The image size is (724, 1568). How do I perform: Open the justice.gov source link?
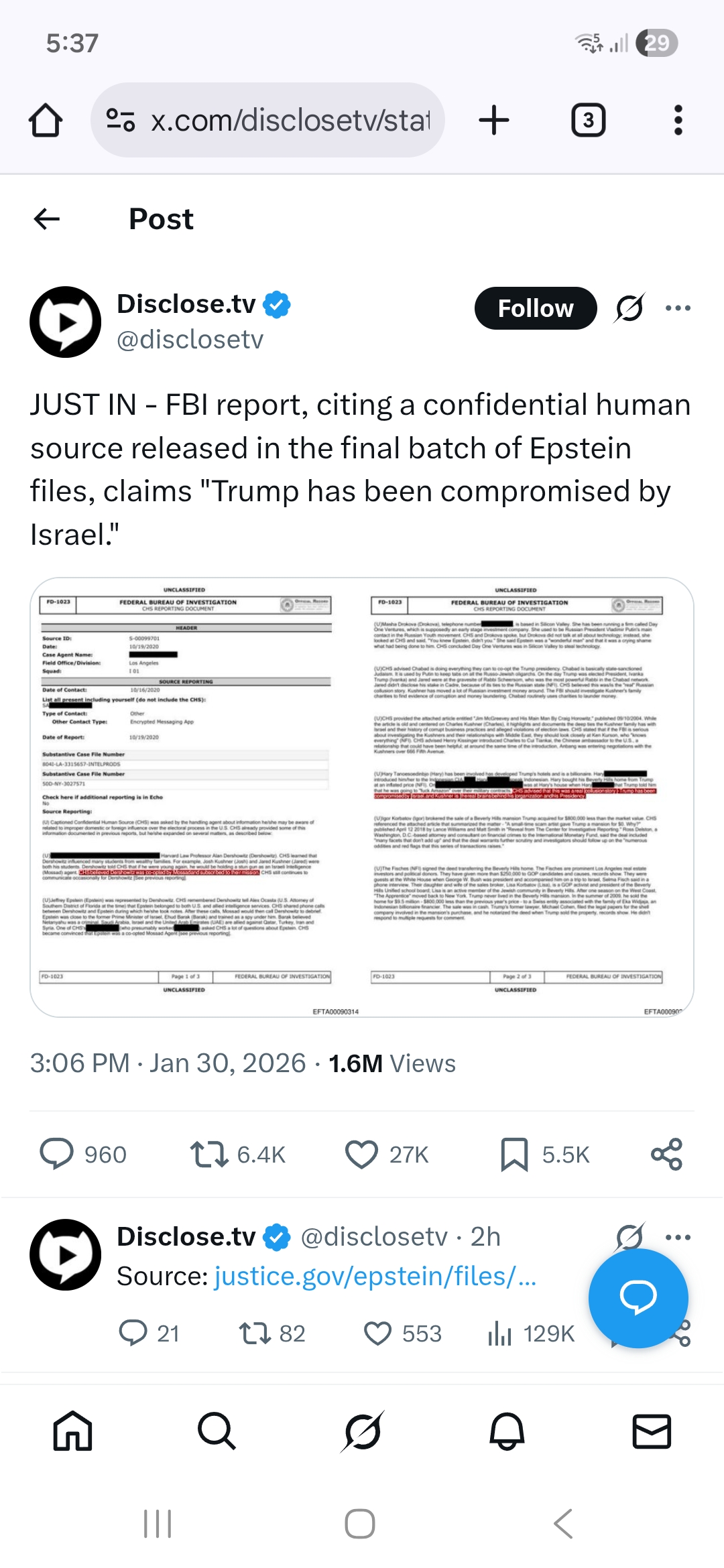pyautogui.click(x=375, y=1277)
